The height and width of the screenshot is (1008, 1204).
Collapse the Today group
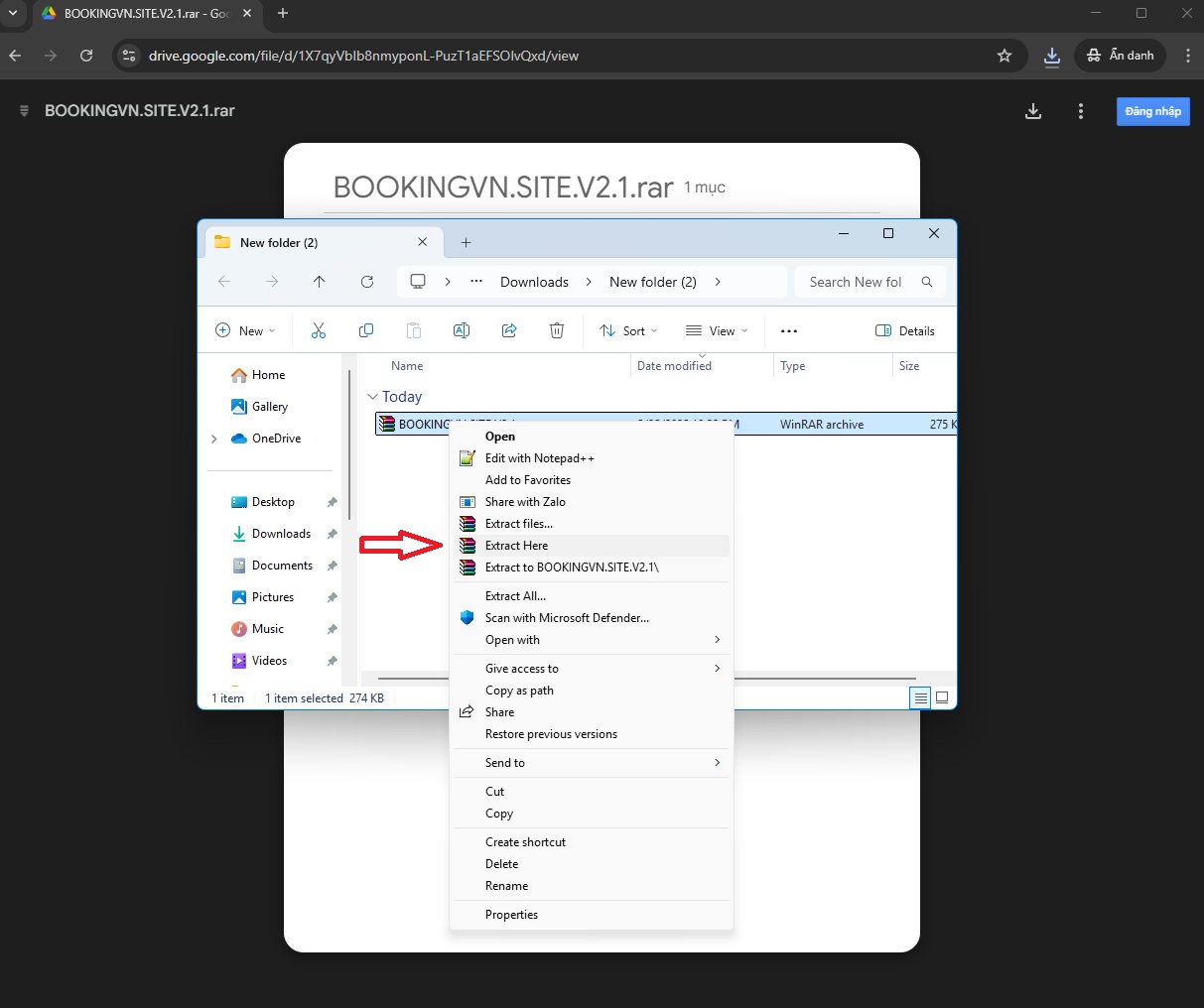pyautogui.click(x=373, y=397)
